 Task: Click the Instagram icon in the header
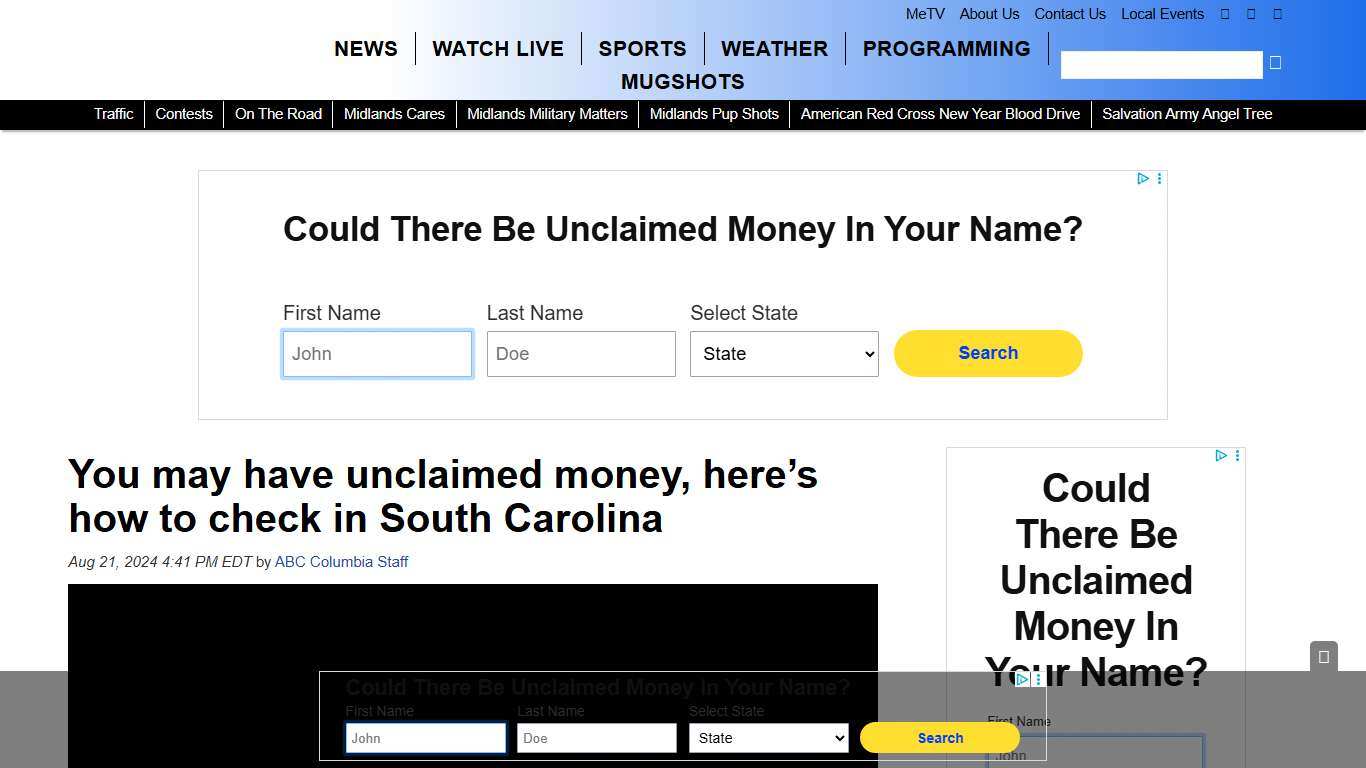pyautogui.click(x=1277, y=14)
